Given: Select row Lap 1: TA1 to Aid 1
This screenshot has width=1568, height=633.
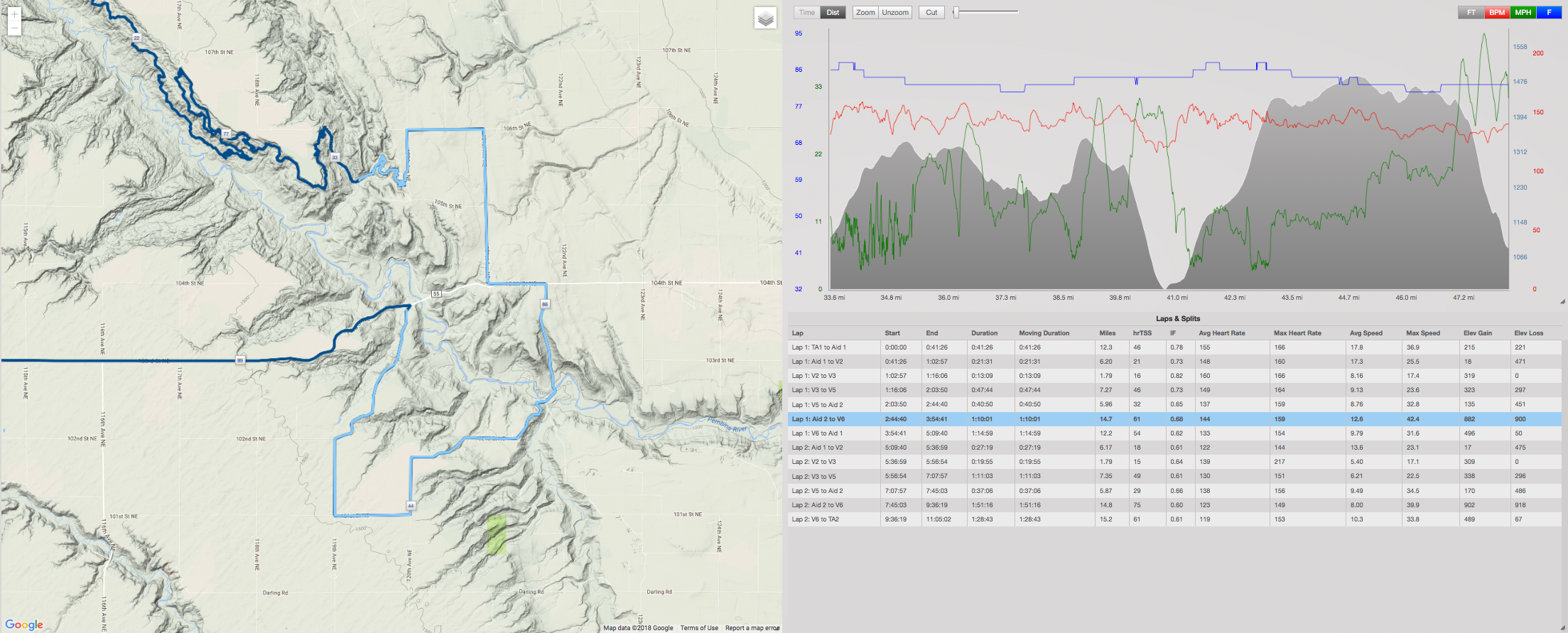Looking at the screenshot, I should click(1174, 347).
